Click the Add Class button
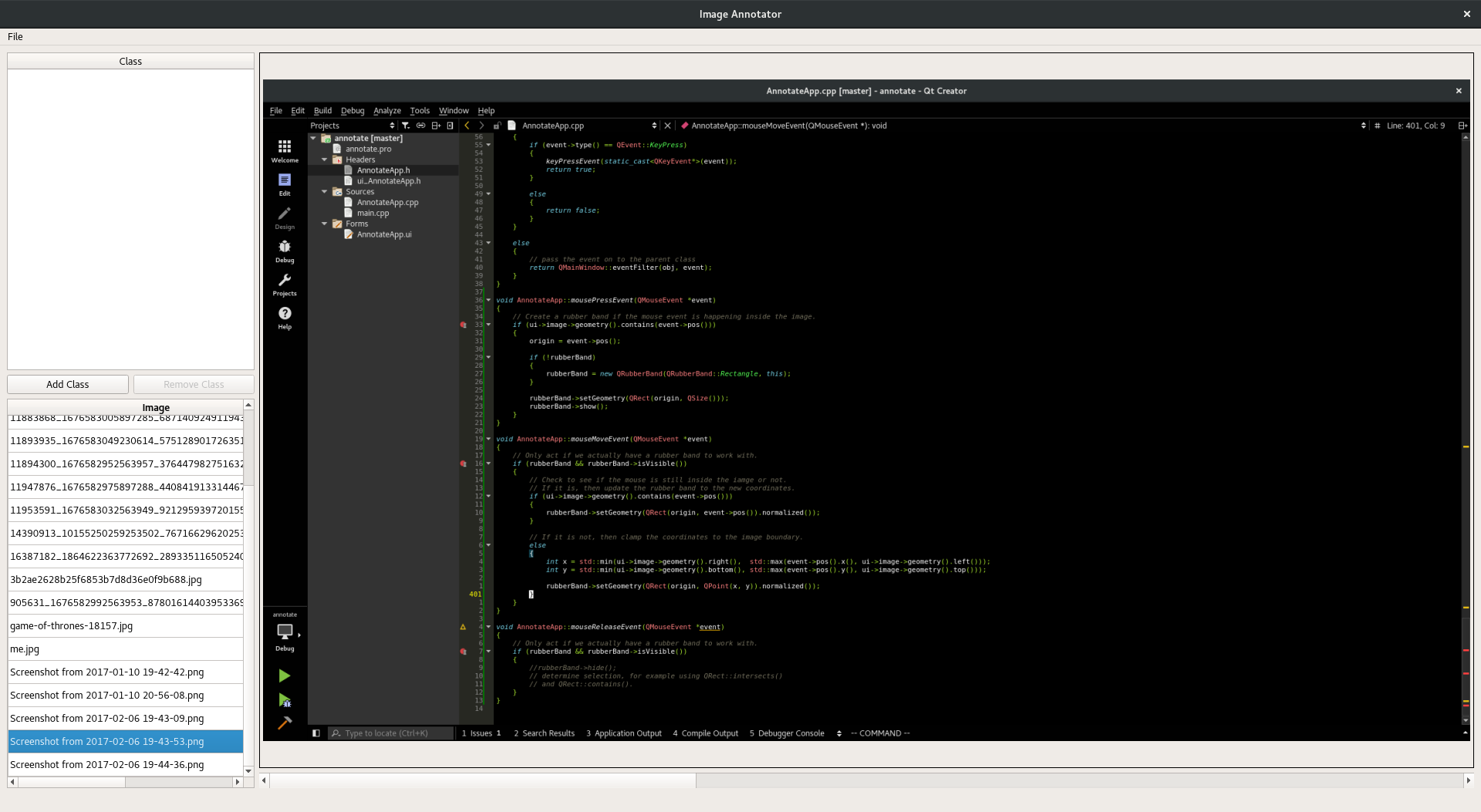Screen dimensions: 1481x812 68,384
